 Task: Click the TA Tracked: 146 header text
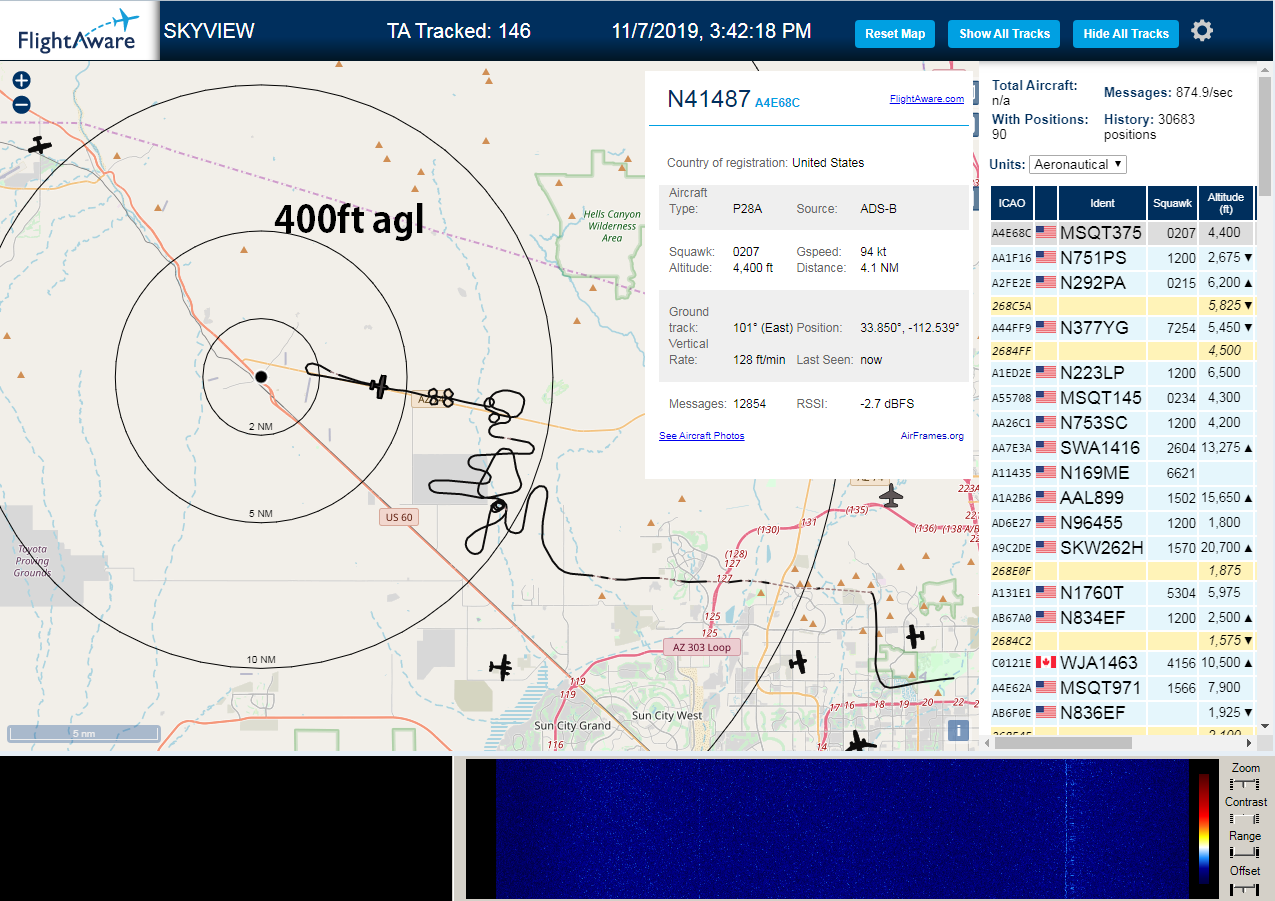459,31
